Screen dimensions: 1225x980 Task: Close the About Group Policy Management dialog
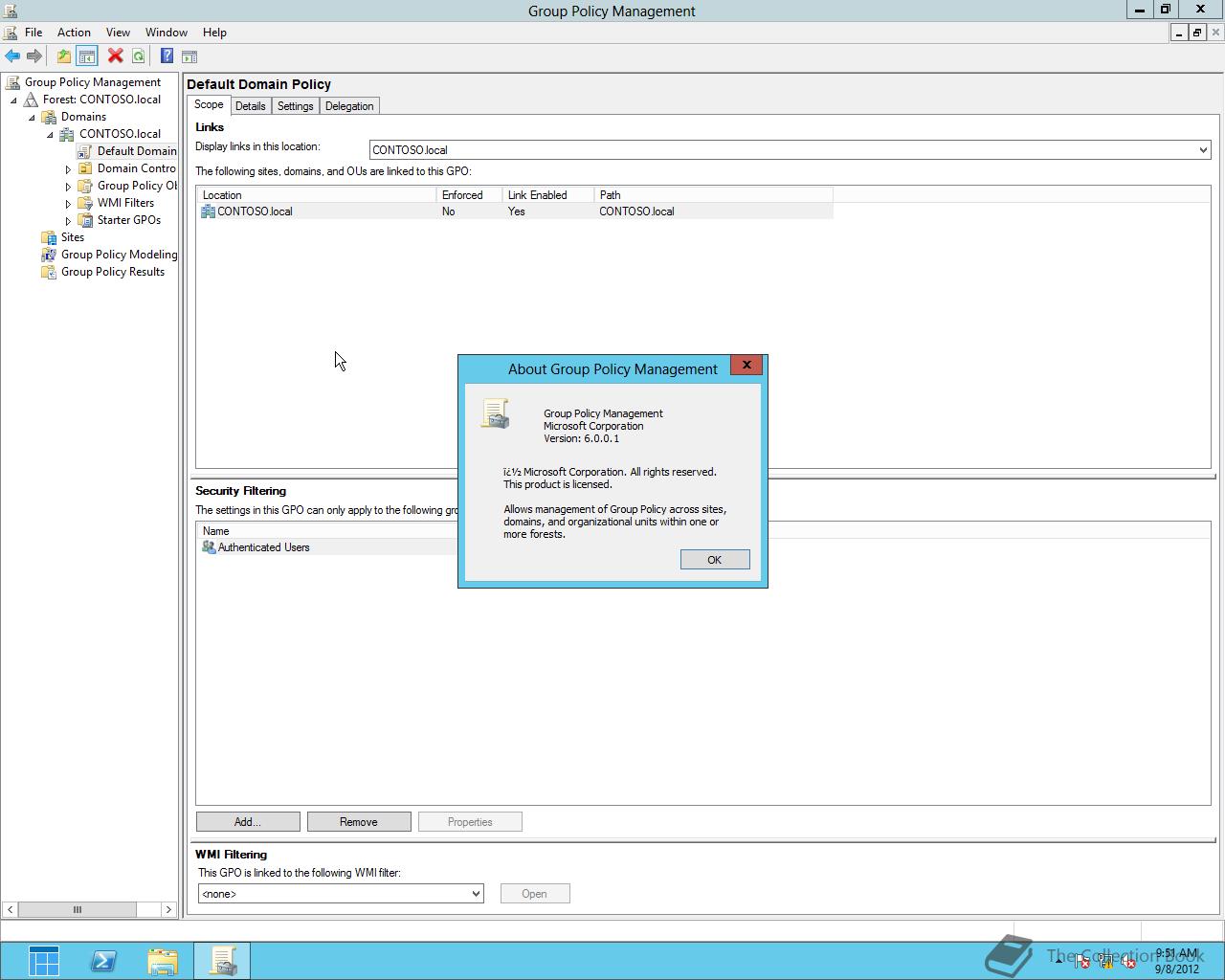746,365
